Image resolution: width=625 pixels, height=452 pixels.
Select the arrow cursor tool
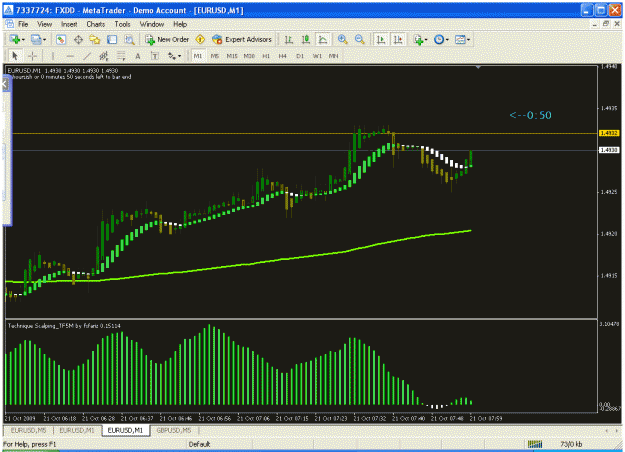(15, 56)
